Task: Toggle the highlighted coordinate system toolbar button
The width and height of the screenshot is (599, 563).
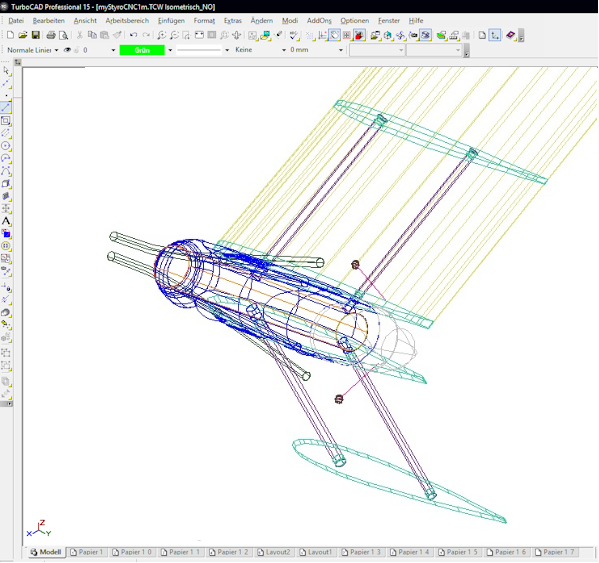Action: (495, 35)
